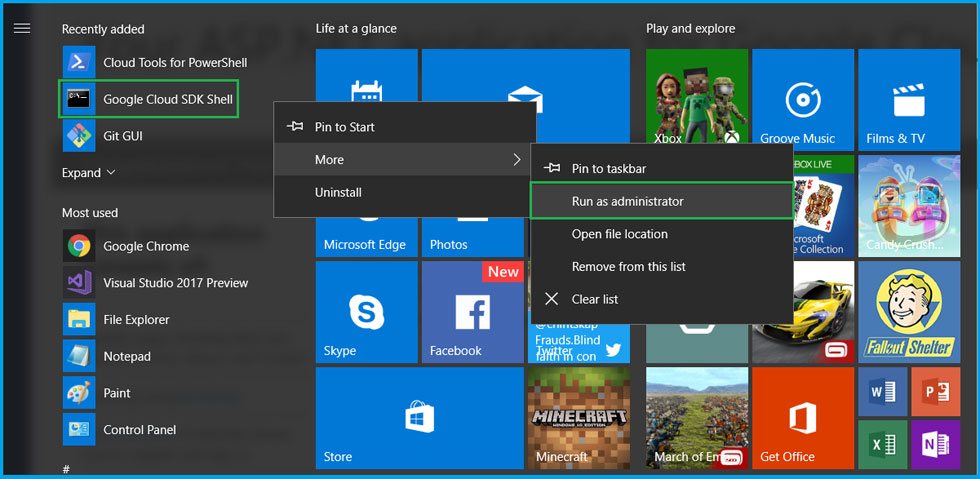This screenshot has width=980, height=479.
Task: Open the Groove Music tile
Action: tap(803, 100)
